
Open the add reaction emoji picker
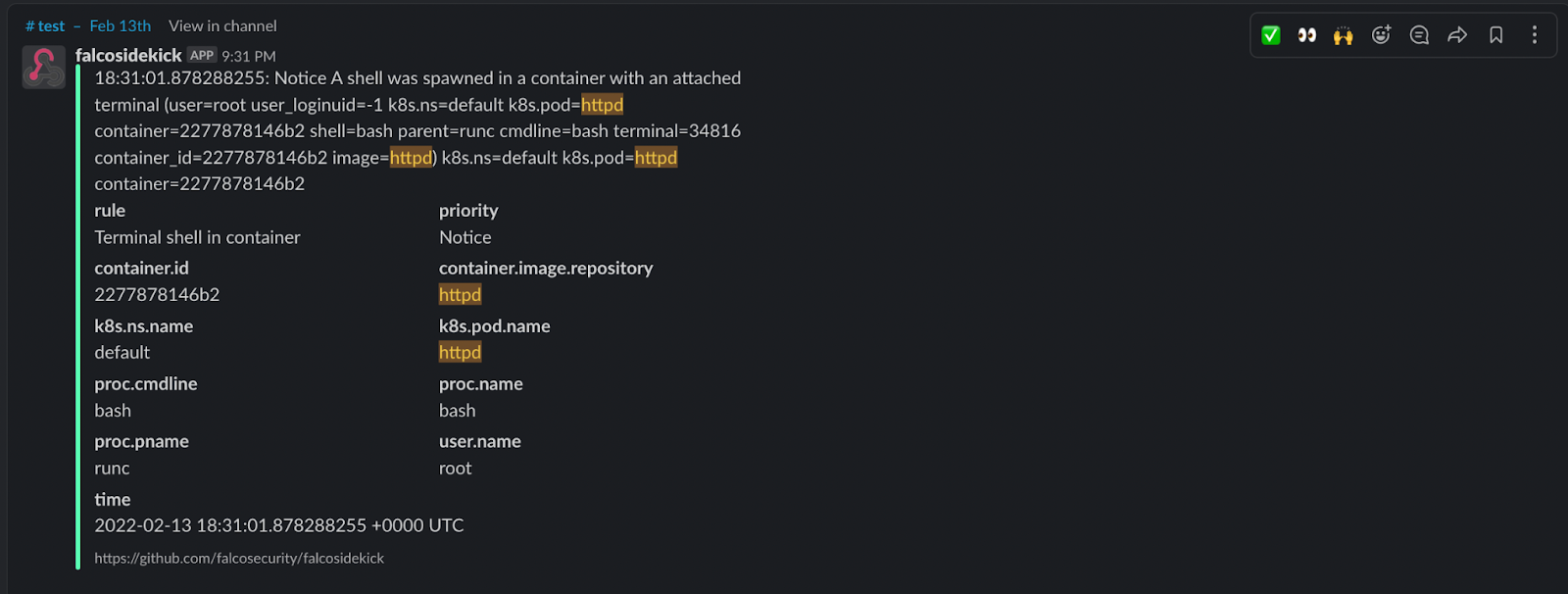(1381, 35)
